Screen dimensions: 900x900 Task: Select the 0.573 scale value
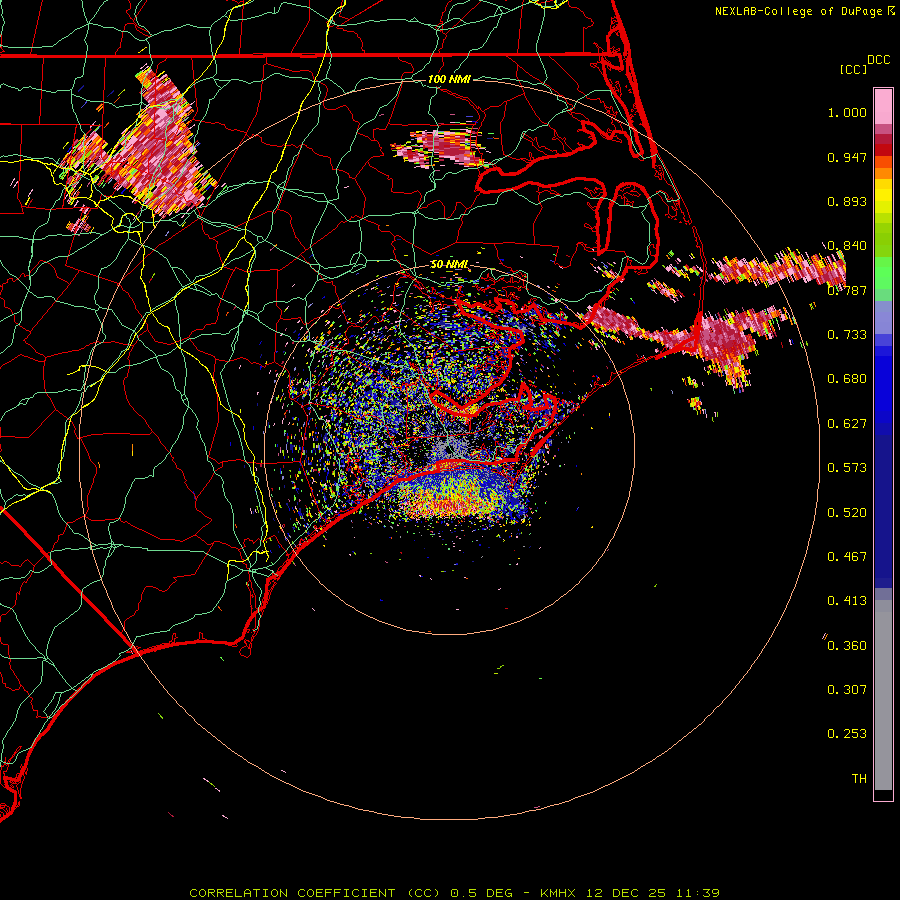(x=847, y=468)
